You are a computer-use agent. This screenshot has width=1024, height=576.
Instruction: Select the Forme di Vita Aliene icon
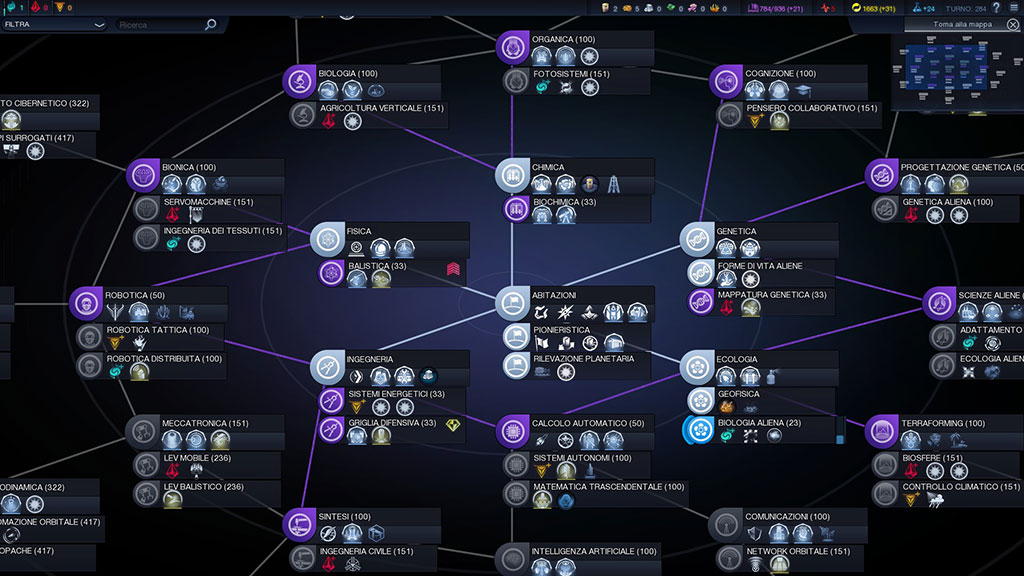(x=701, y=273)
